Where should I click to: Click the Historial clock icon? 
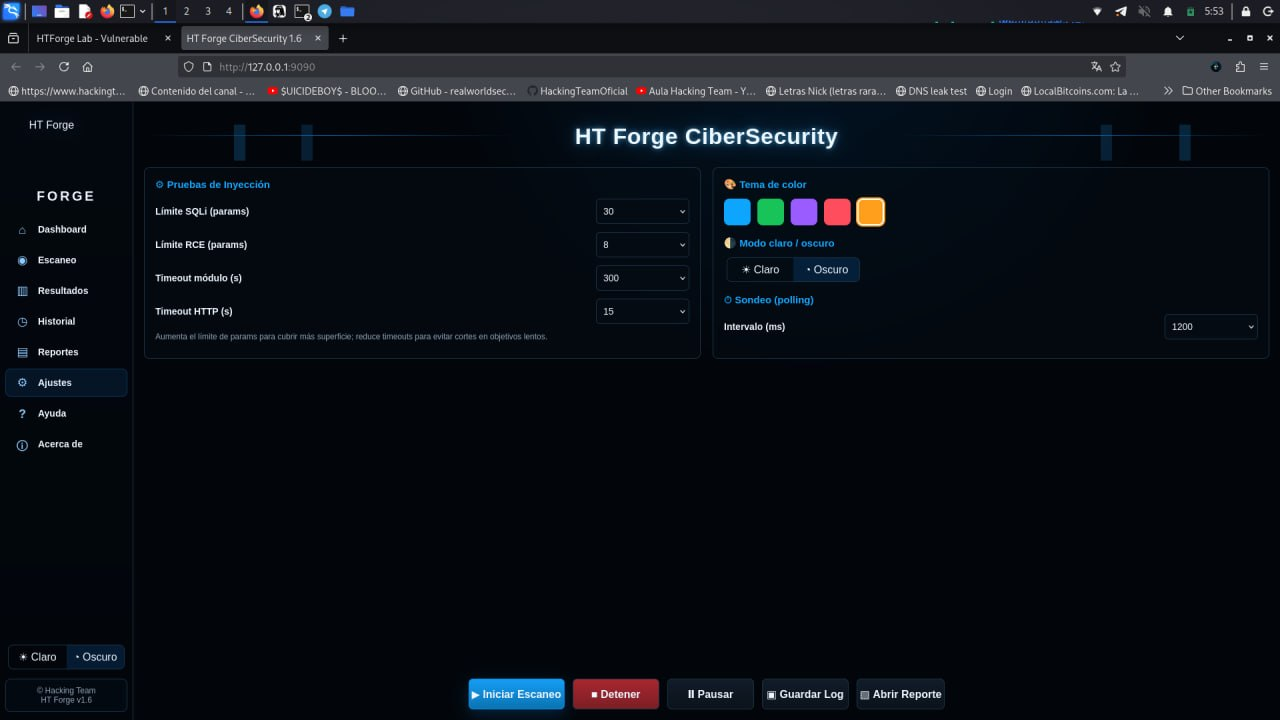point(22,322)
